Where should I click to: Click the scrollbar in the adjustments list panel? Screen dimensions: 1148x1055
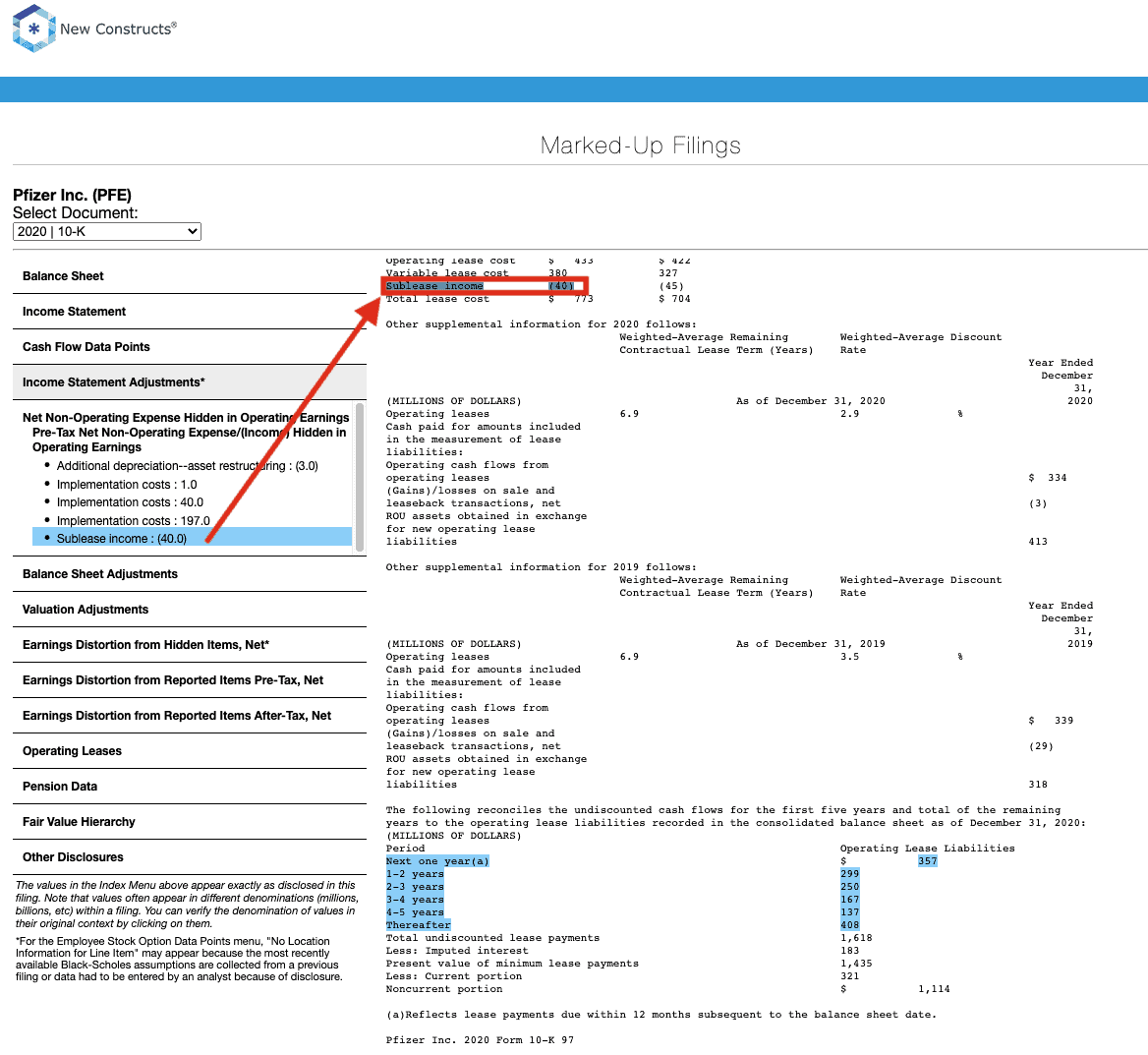click(x=360, y=477)
